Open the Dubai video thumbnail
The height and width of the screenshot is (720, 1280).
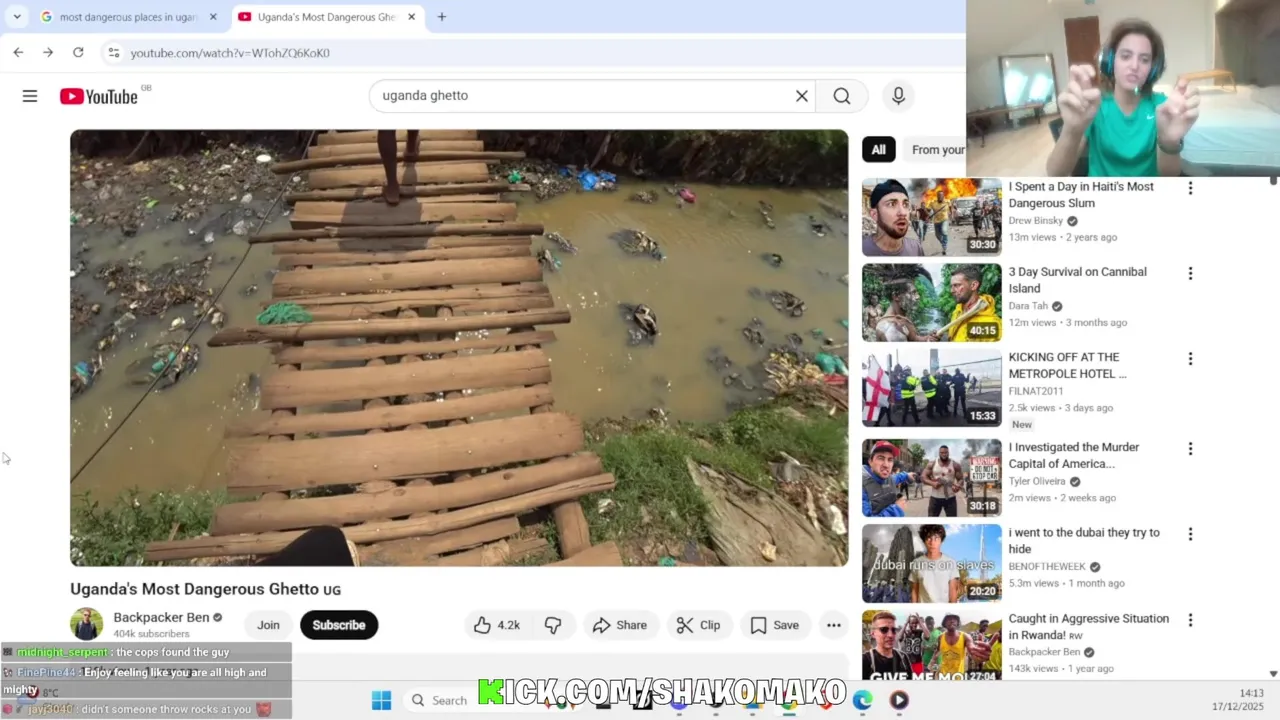tap(931, 563)
